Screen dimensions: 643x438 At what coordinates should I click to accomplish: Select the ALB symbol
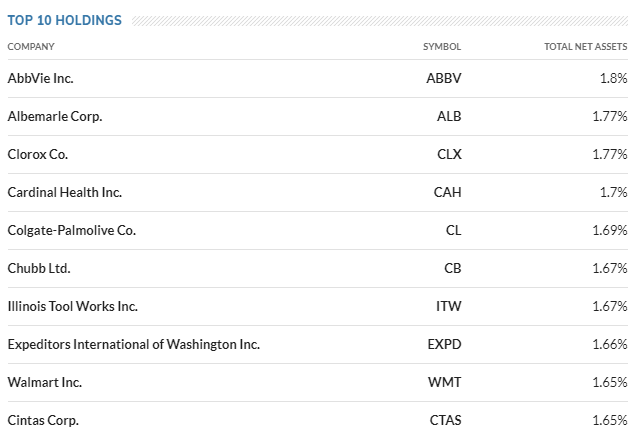coord(449,116)
